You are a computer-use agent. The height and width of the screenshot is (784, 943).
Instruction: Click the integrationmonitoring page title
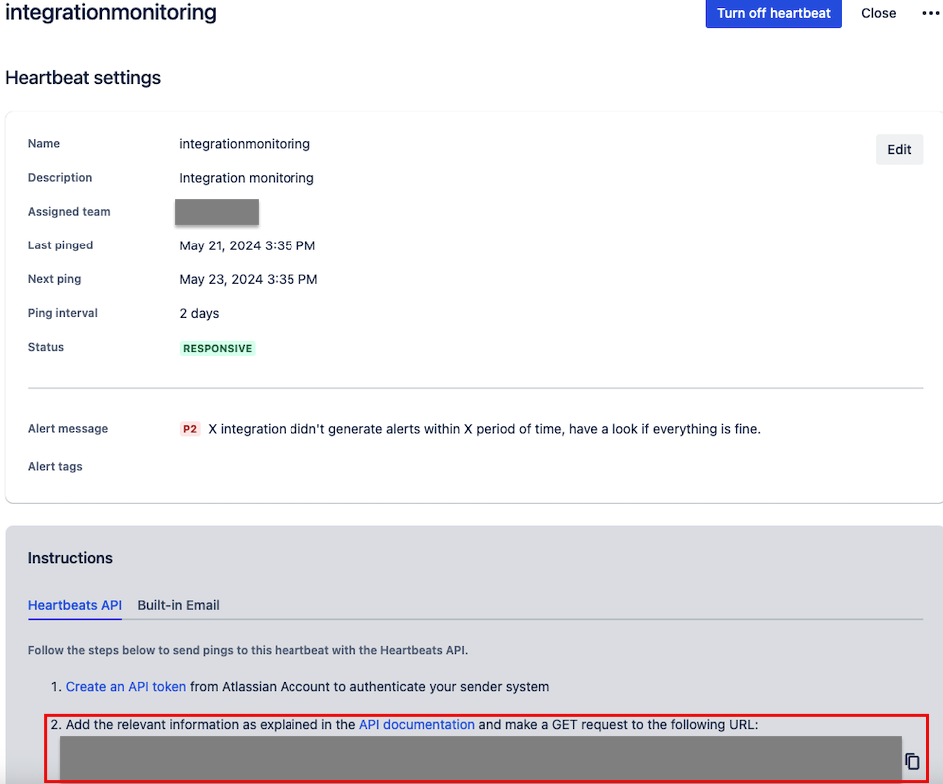point(111,13)
